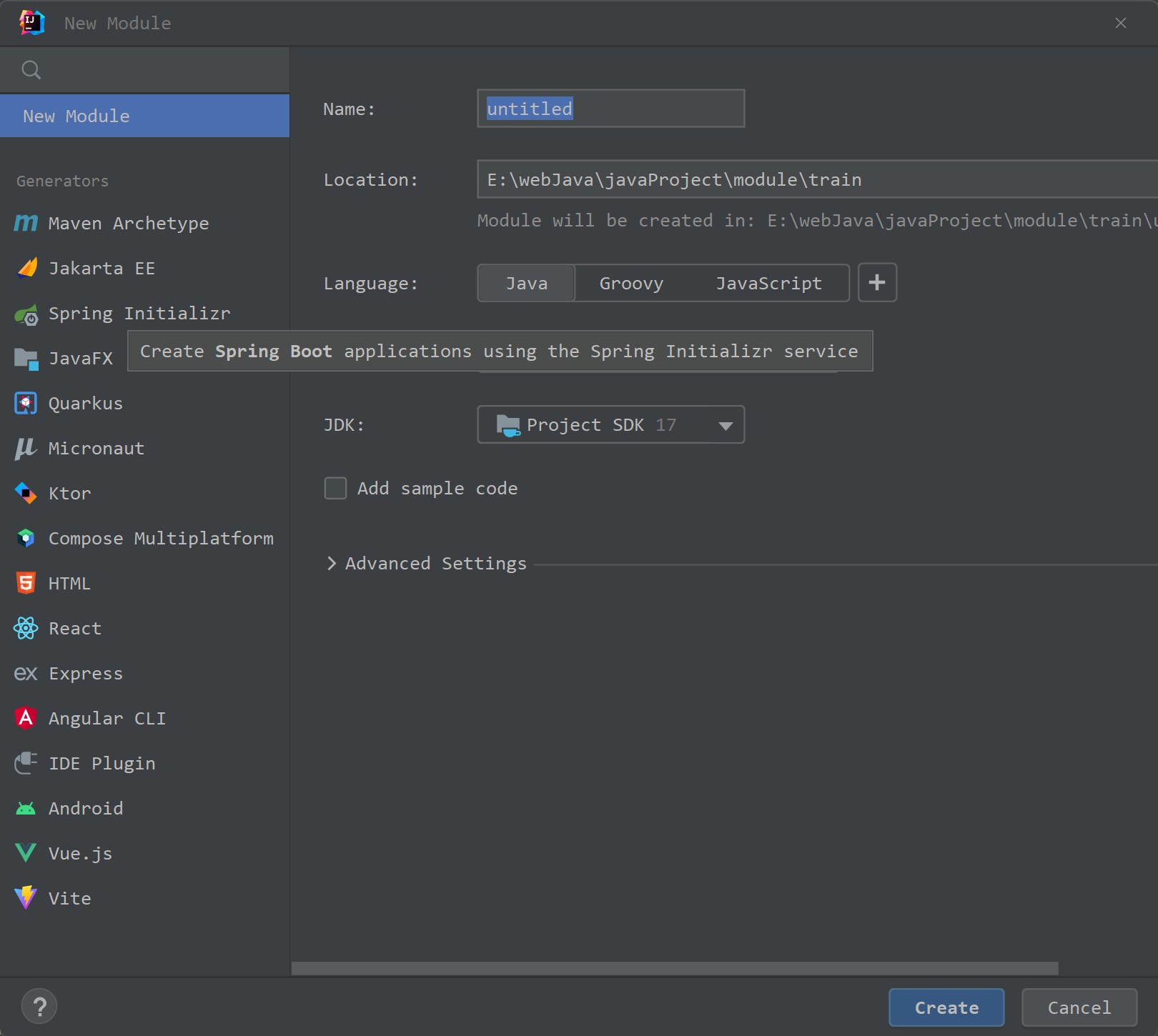Select the HTML label
The height and width of the screenshot is (1036, 1158).
click(x=69, y=583)
